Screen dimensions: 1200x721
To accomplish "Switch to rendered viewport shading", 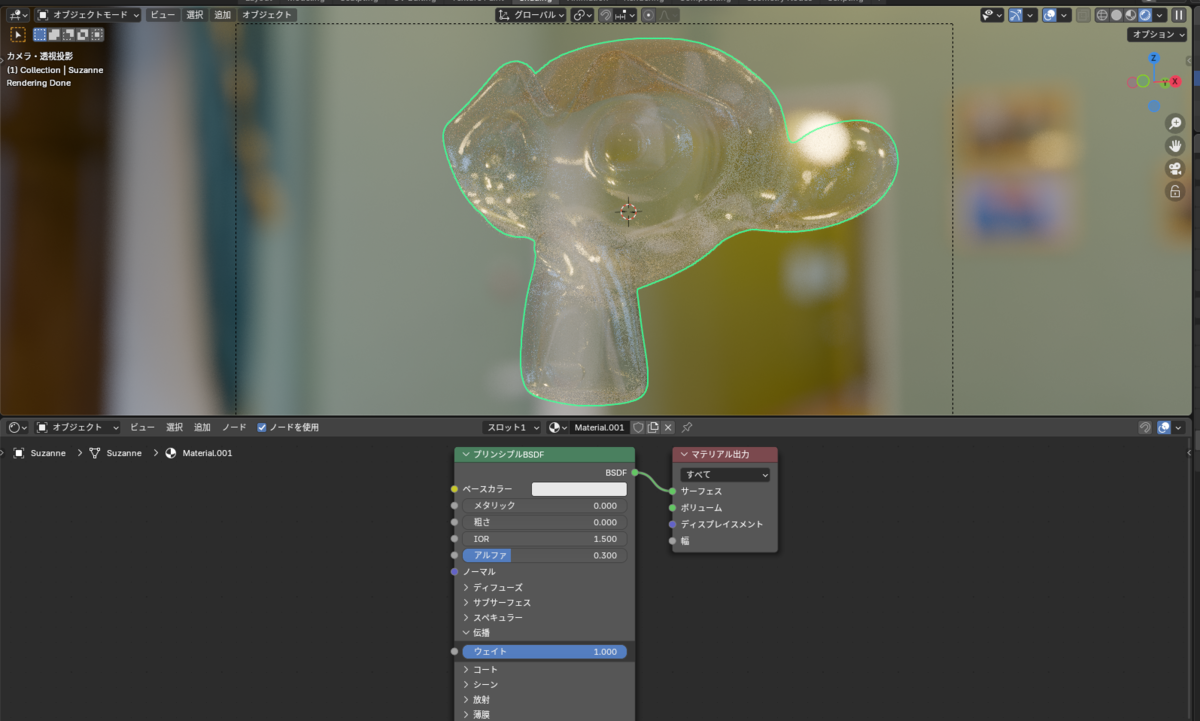I will pyautogui.click(x=1144, y=15).
